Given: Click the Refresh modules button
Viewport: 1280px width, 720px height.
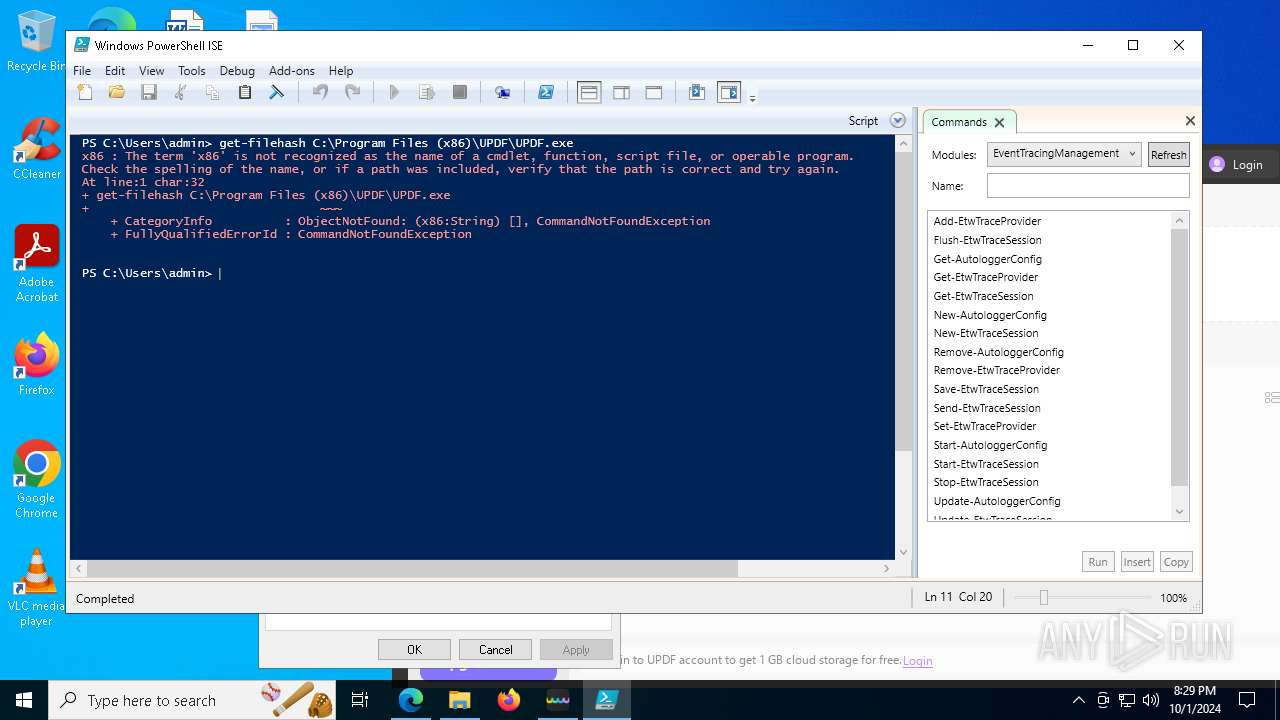Looking at the screenshot, I should [1168, 154].
